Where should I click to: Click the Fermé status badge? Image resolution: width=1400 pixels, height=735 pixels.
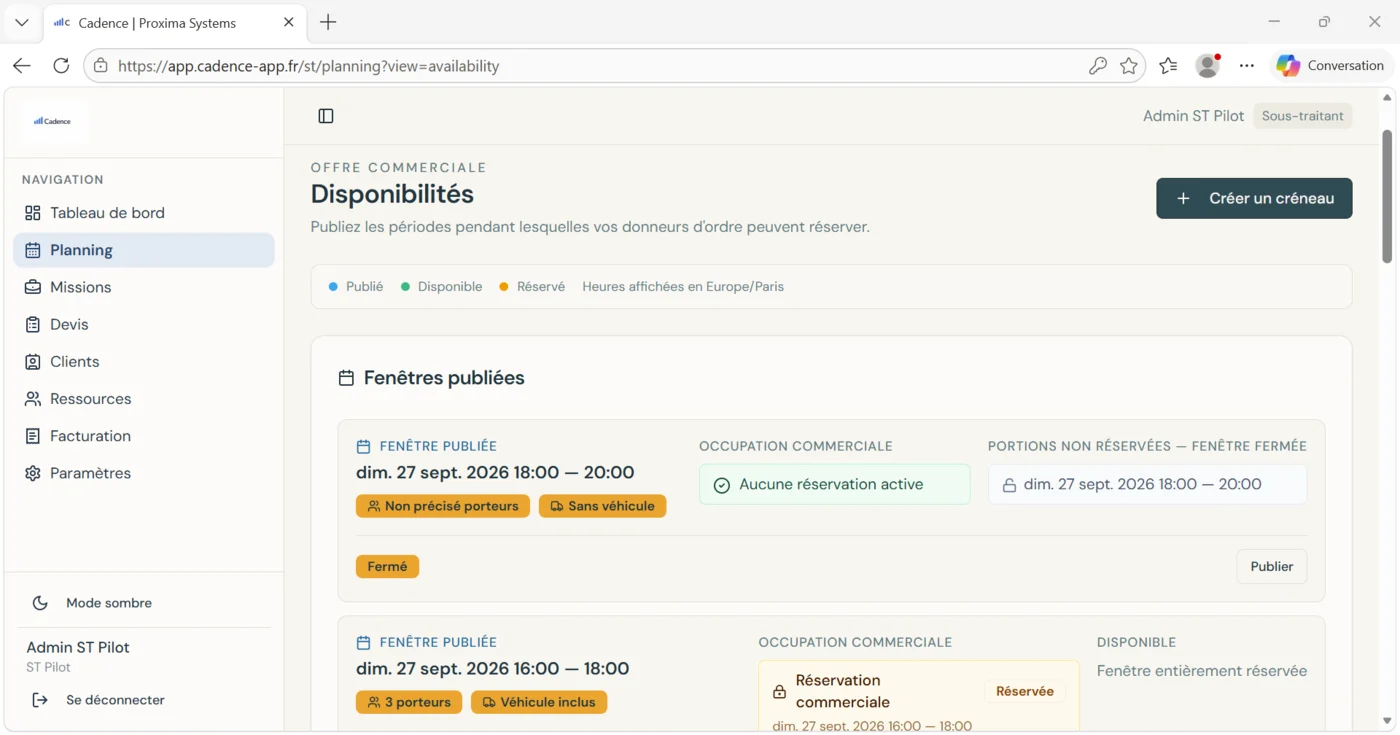tap(387, 566)
